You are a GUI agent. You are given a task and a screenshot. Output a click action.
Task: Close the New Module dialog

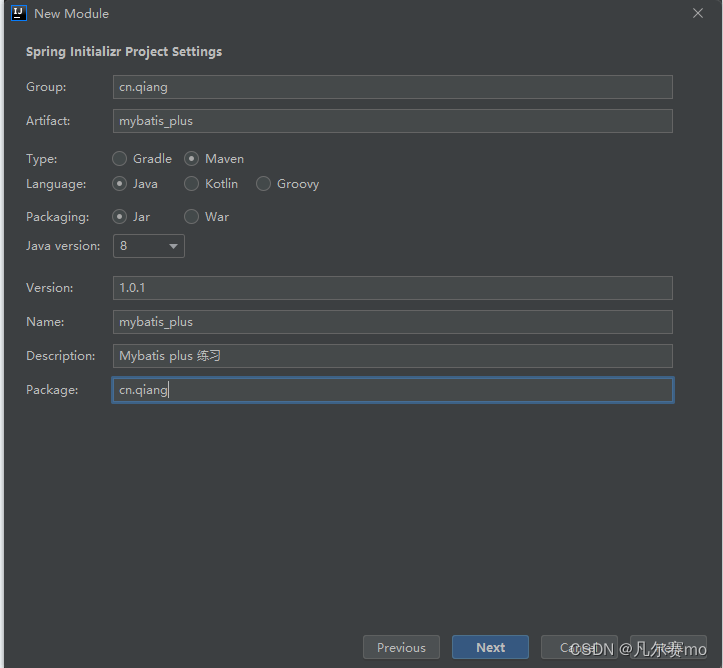tap(698, 13)
